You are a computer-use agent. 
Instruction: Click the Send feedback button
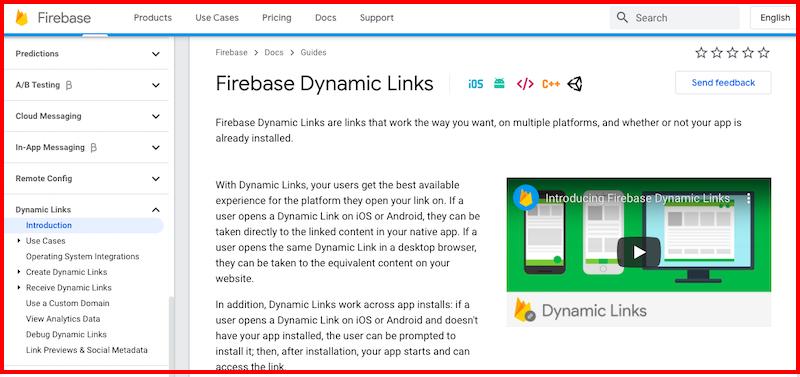723,83
